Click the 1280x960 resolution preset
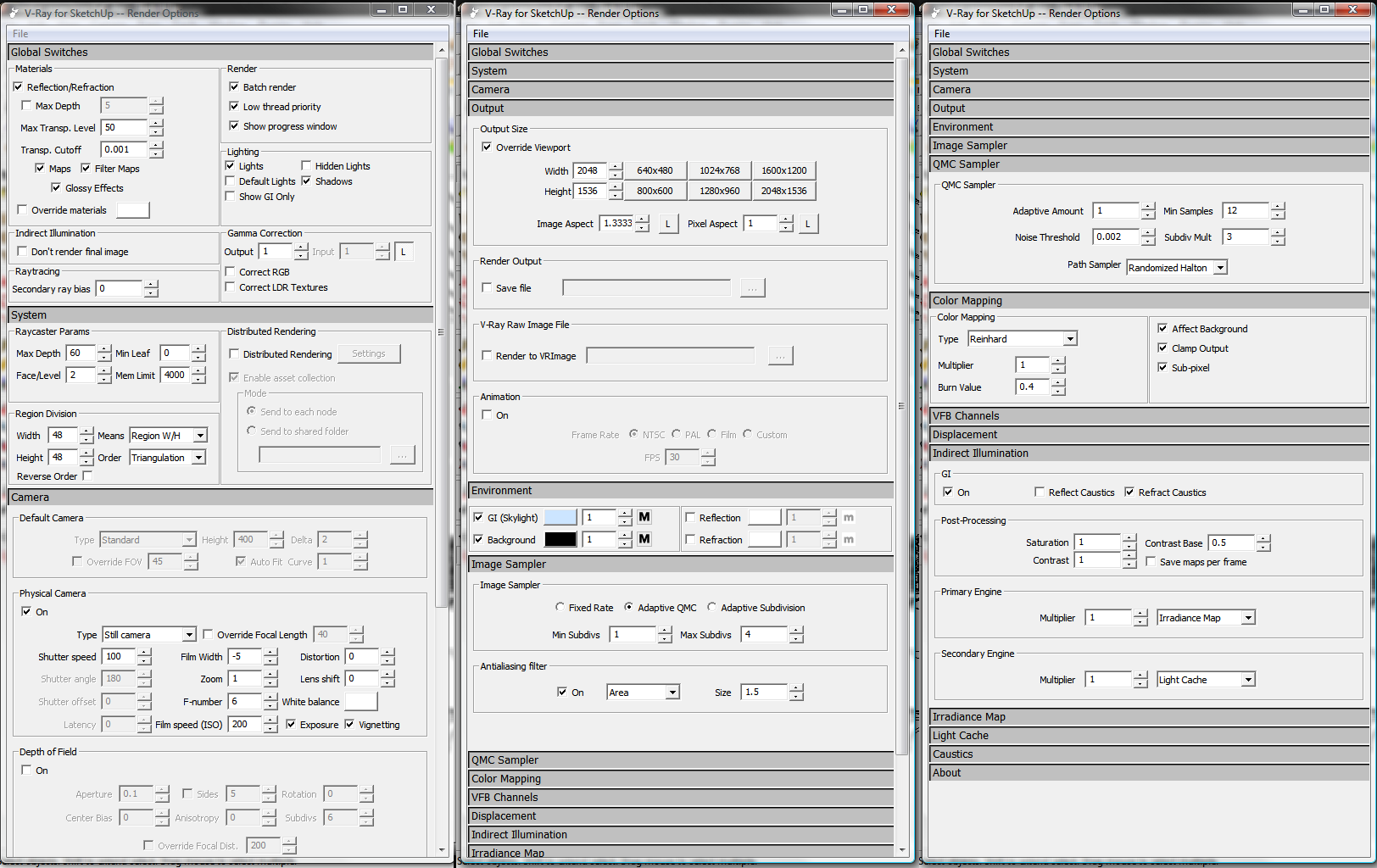 (719, 191)
